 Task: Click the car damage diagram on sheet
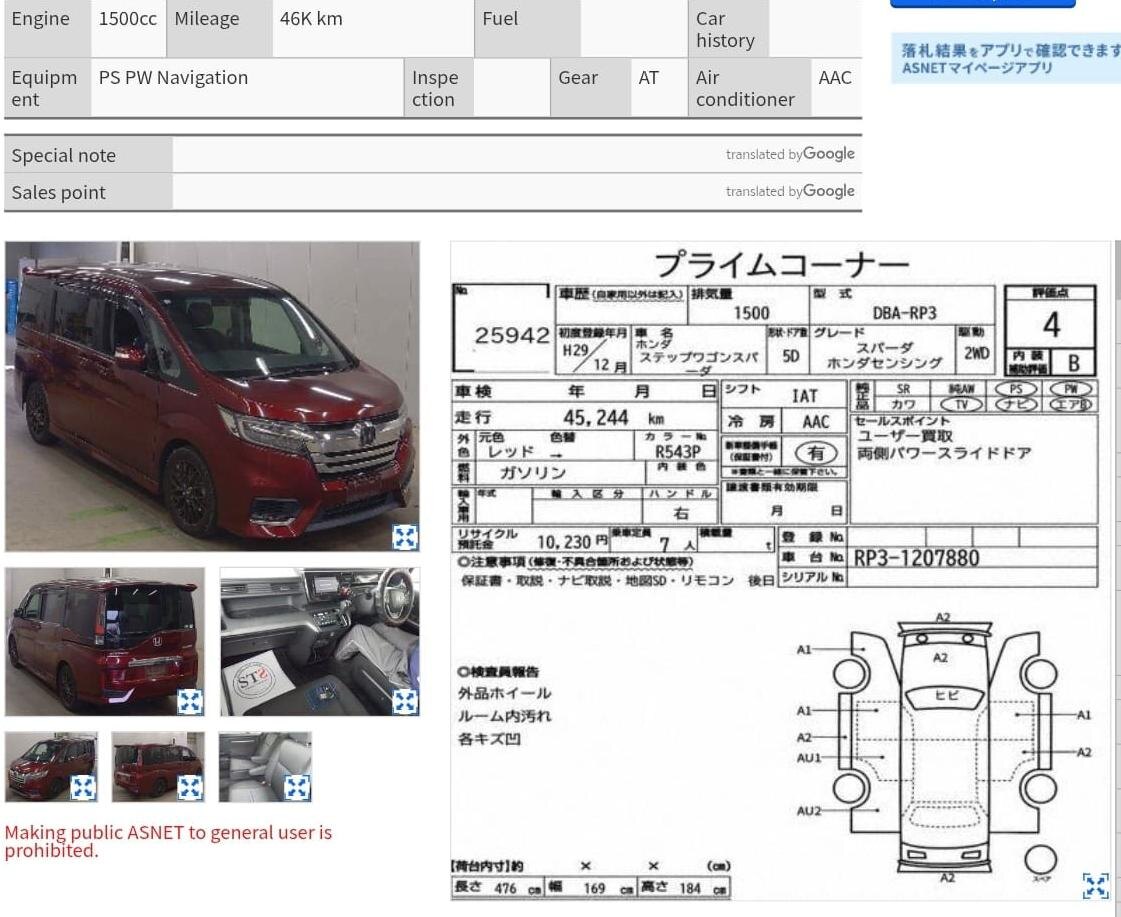point(944,748)
